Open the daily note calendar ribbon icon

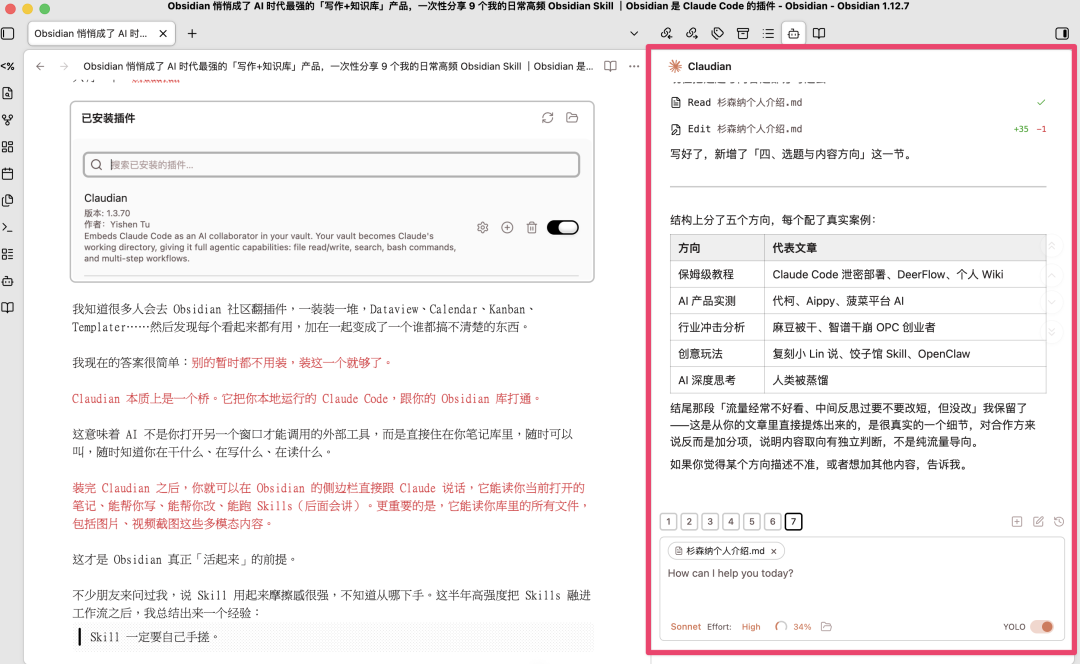8,174
